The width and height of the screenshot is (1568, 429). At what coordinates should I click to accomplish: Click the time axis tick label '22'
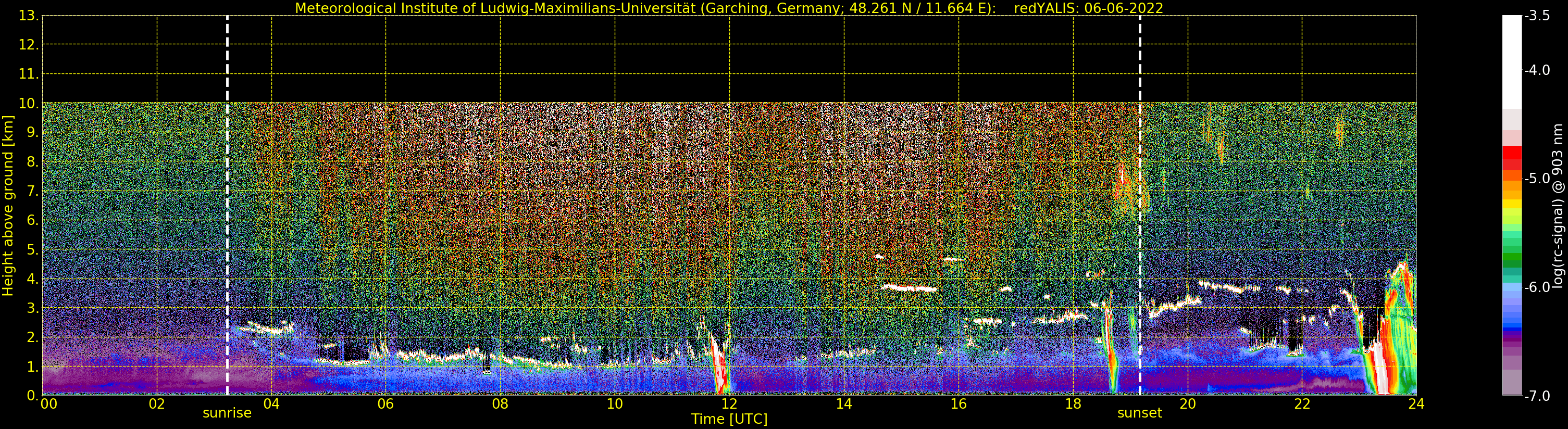click(x=1302, y=404)
